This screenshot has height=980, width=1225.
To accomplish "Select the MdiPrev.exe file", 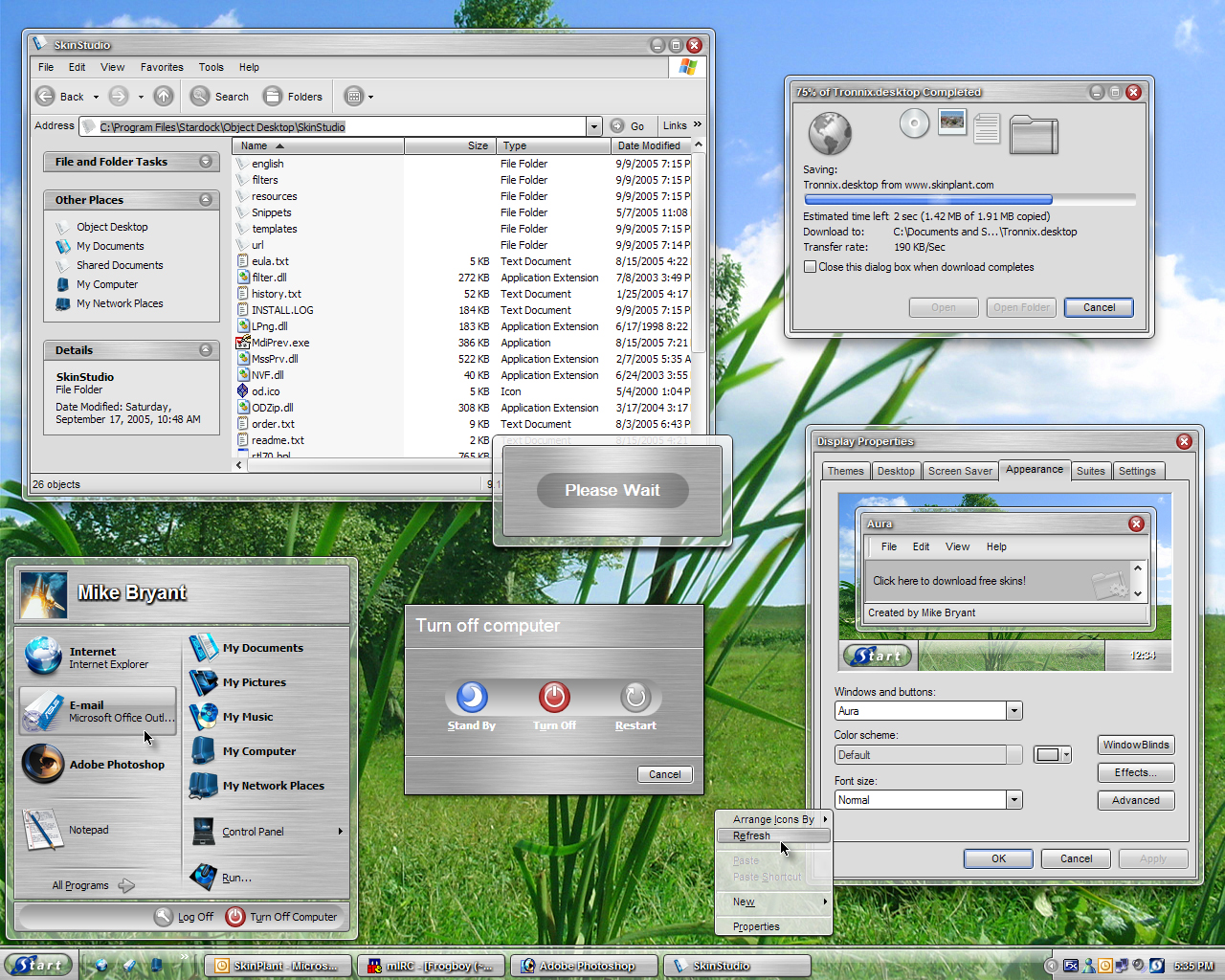I will click(x=280, y=343).
